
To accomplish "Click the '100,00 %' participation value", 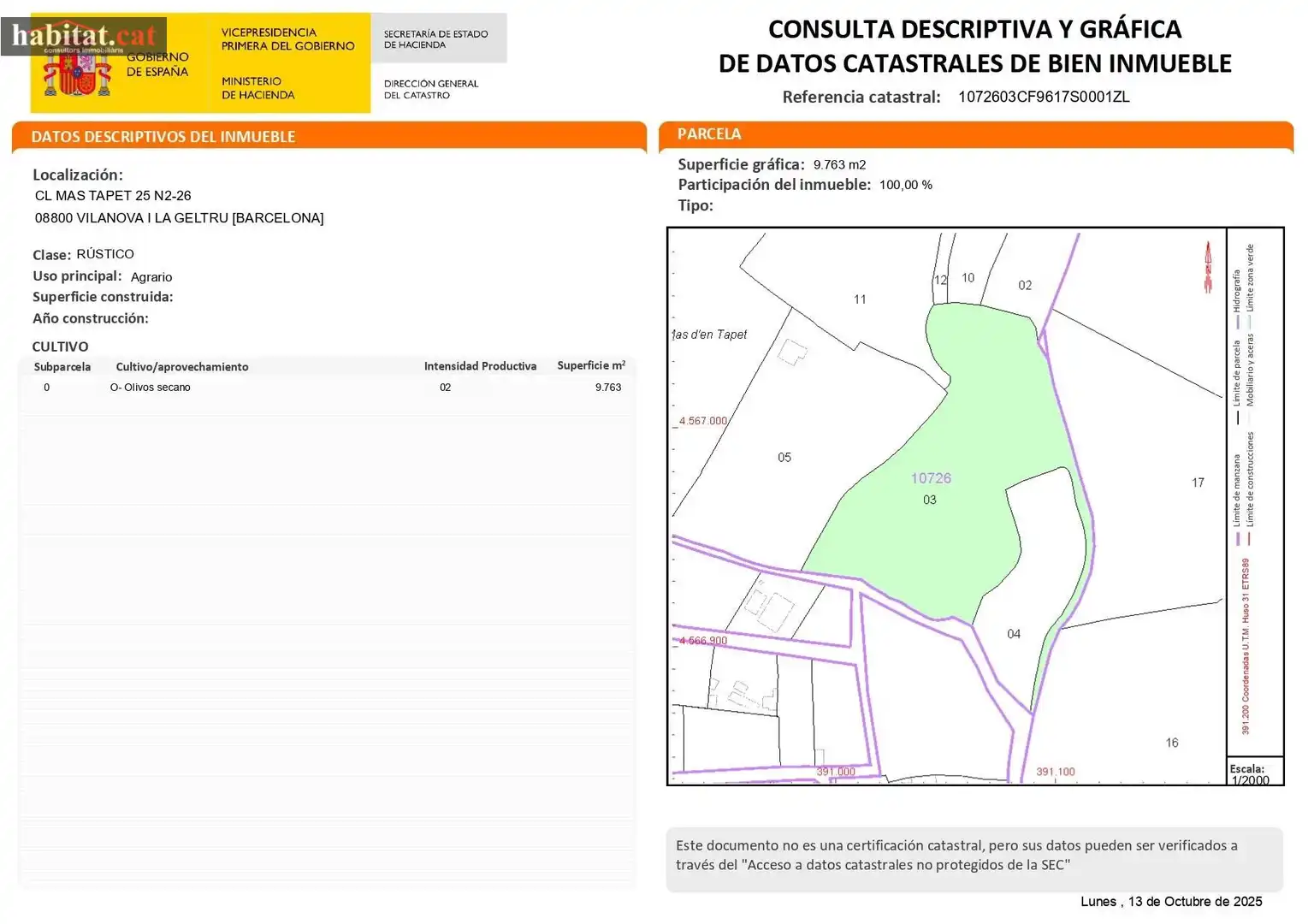I will [x=906, y=185].
